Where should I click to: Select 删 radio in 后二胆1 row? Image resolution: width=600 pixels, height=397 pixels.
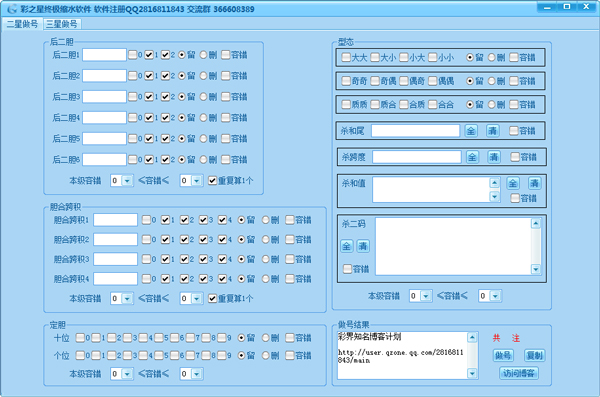(x=204, y=55)
